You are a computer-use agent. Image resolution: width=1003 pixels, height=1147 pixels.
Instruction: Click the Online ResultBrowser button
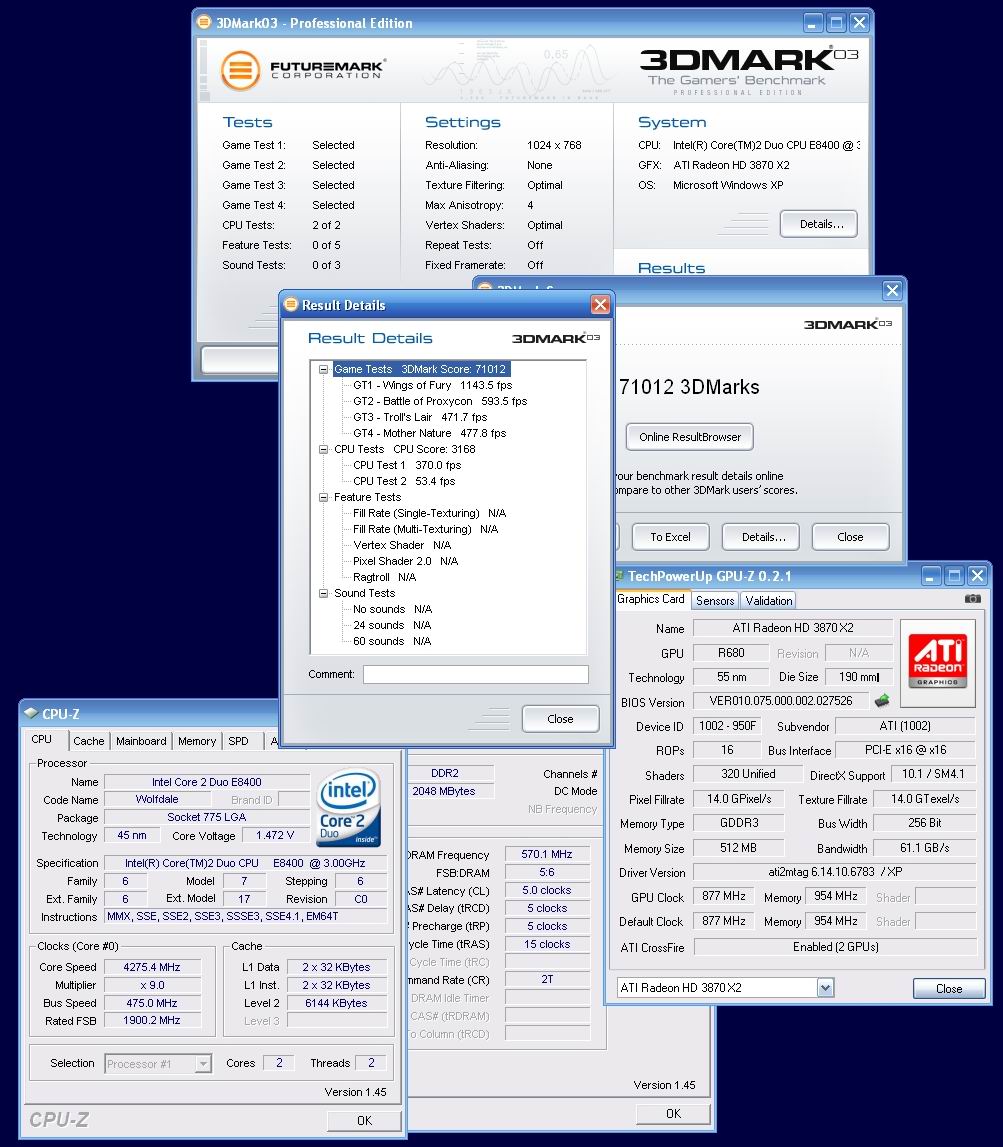(x=690, y=437)
